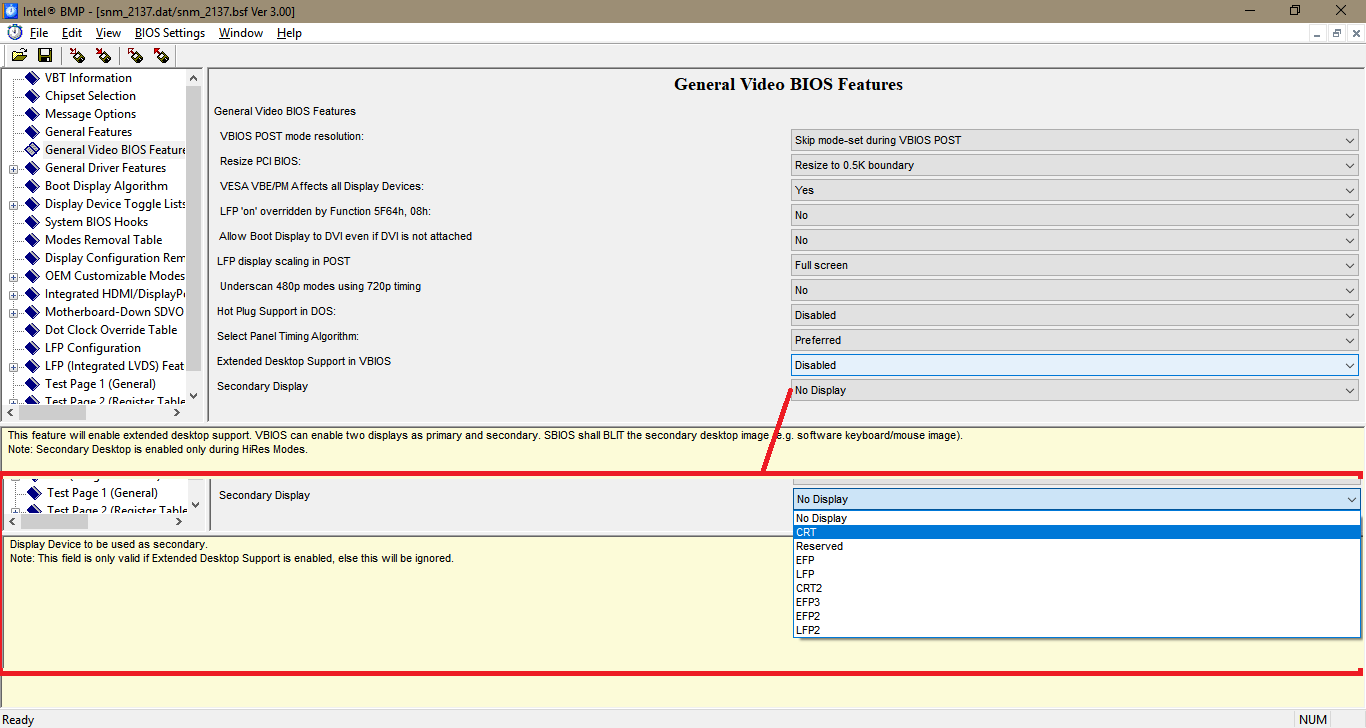
Task: Choose EFP3 in the Secondary Display list
Action: coord(1077,602)
